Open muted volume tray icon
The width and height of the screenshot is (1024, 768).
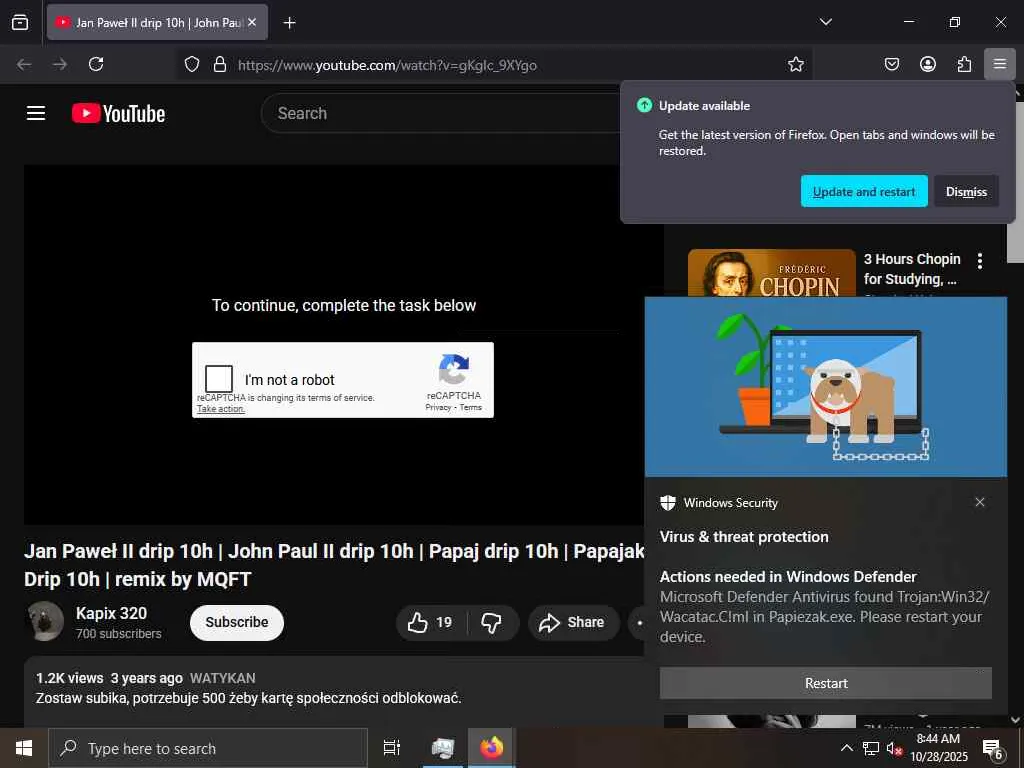tap(894, 748)
